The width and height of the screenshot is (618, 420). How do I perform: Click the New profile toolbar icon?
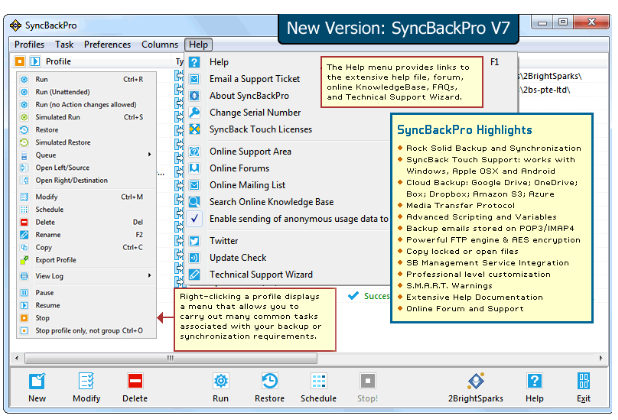point(37,381)
